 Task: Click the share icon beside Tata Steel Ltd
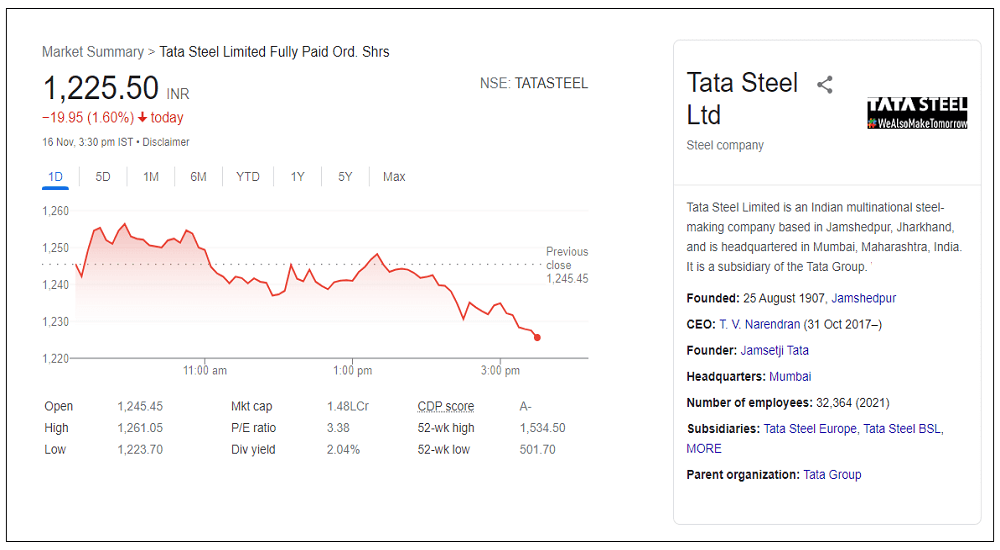pos(825,85)
